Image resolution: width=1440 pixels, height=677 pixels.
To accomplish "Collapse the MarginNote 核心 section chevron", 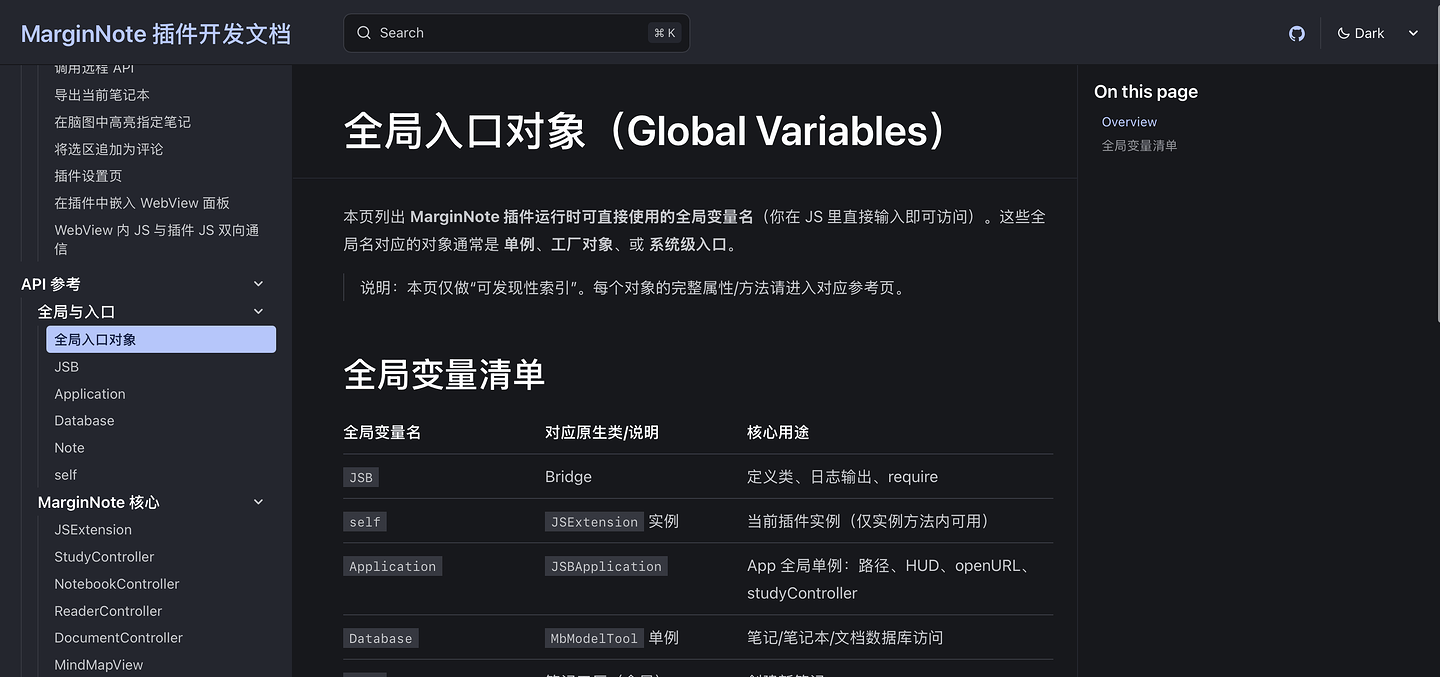I will [x=258, y=502].
